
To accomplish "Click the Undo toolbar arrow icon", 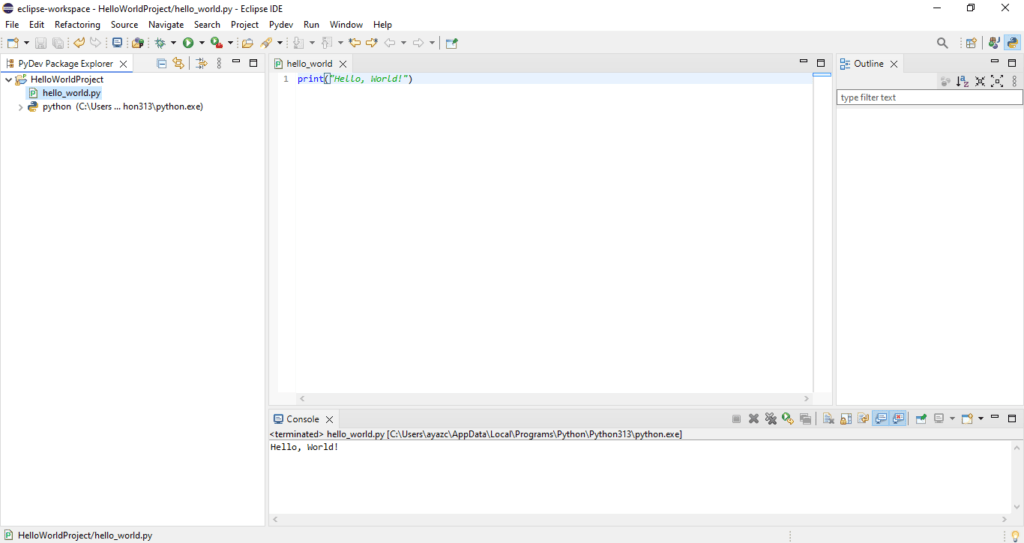I will (79, 43).
